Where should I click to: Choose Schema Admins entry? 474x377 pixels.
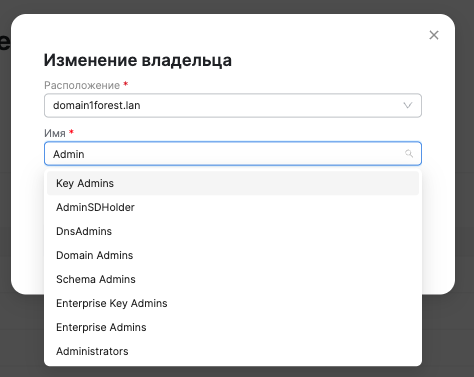click(x=233, y=279)
